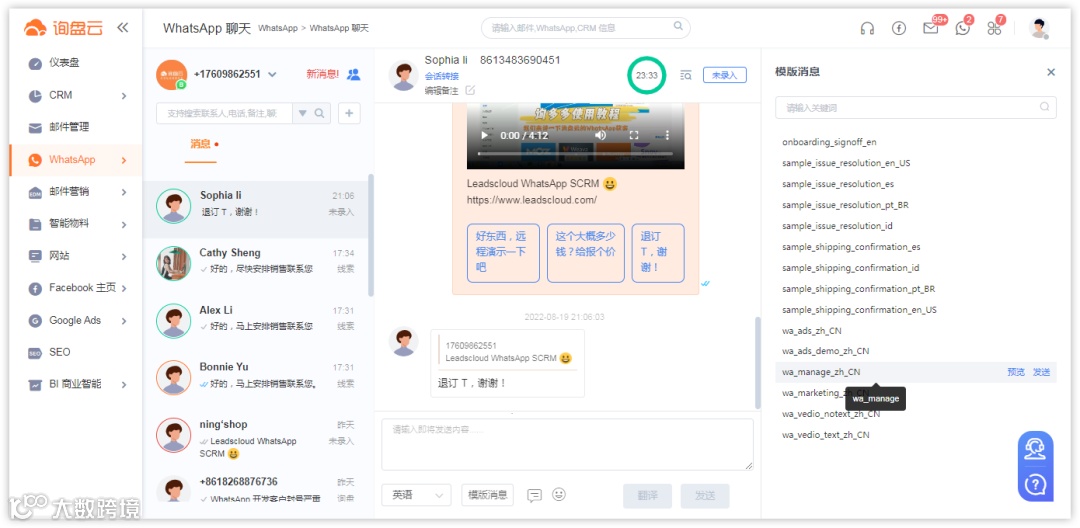The width and height of the screenshot is (1080, 528).
Task: Open Alex Li conversation
Action: click(x=256, y=320)
